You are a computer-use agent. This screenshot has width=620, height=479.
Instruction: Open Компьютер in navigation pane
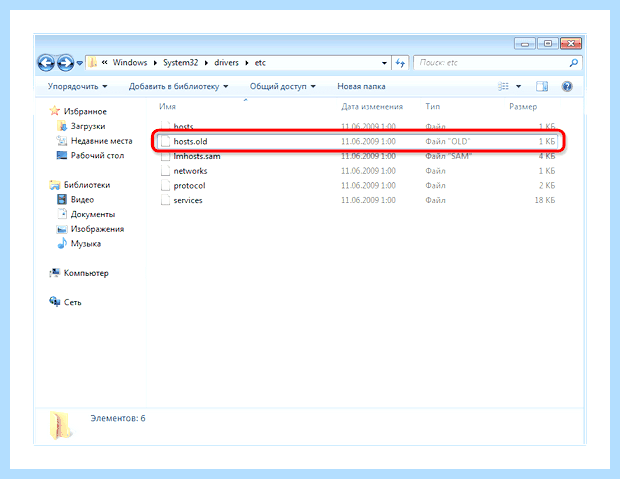(x=86, y=273)
